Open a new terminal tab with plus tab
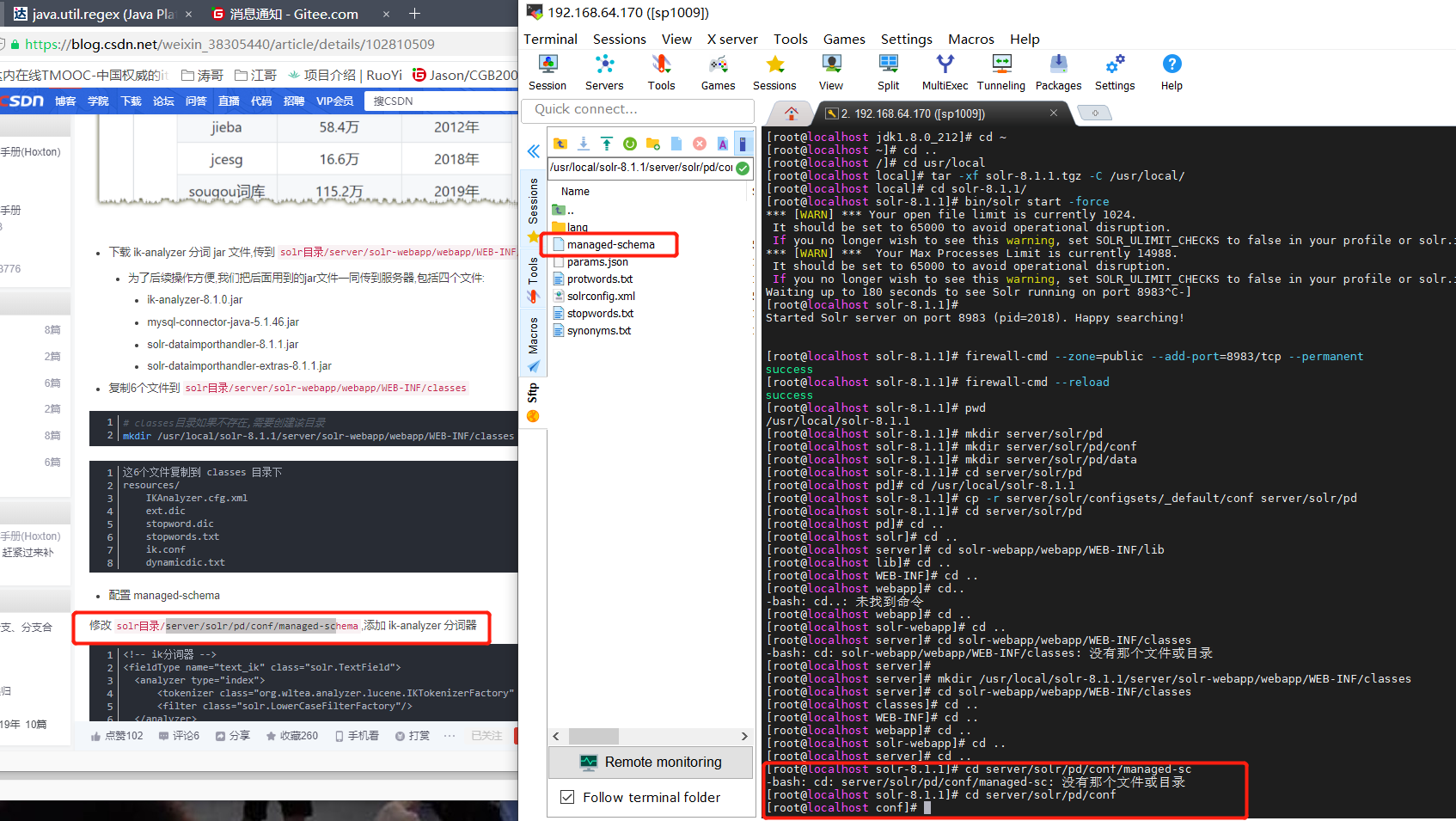Image resolution: width=1456 pixels, height=821 pixels. click(x=1095, y=113)
